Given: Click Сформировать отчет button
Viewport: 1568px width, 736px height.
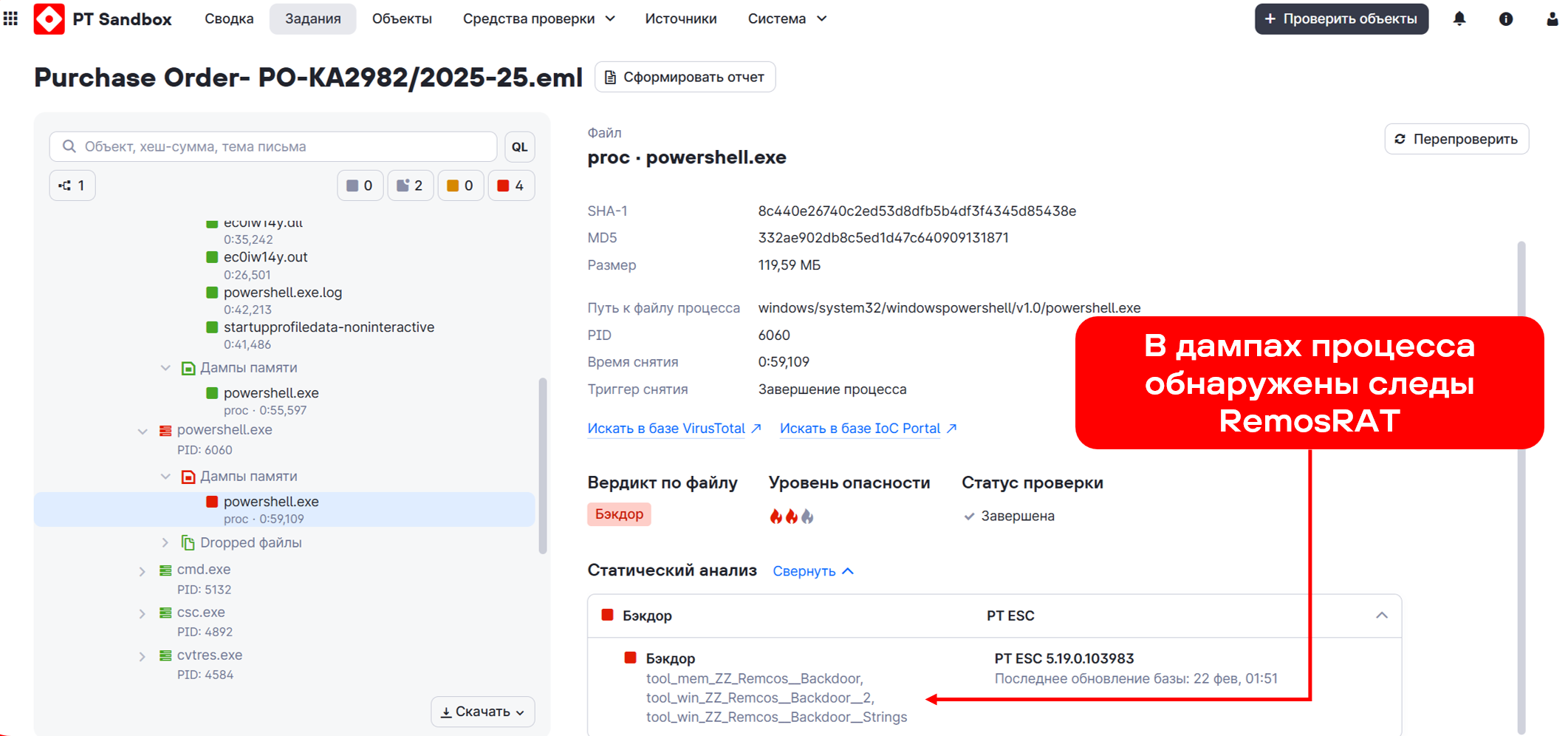Looking at the screenshot, I should point(685,77).
